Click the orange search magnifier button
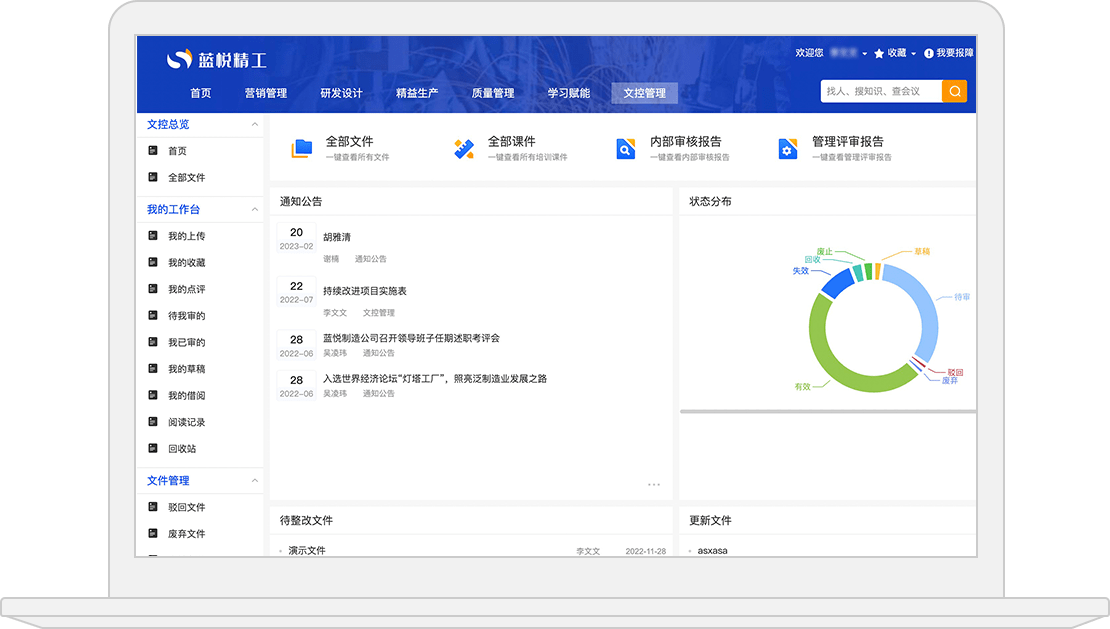Viewport: 1110px width, 629px height. 954,91
